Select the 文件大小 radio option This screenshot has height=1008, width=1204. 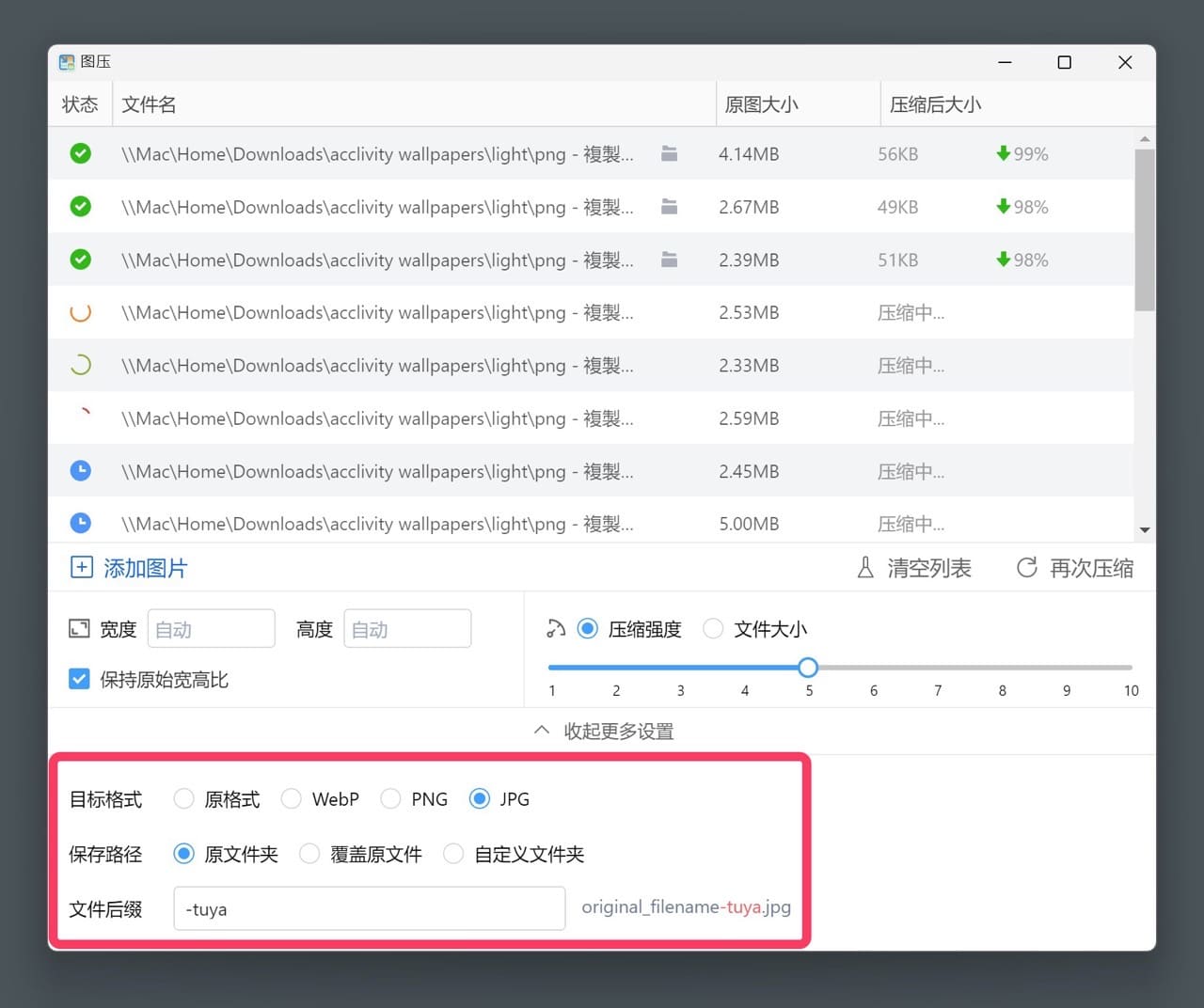coord(714,628)
